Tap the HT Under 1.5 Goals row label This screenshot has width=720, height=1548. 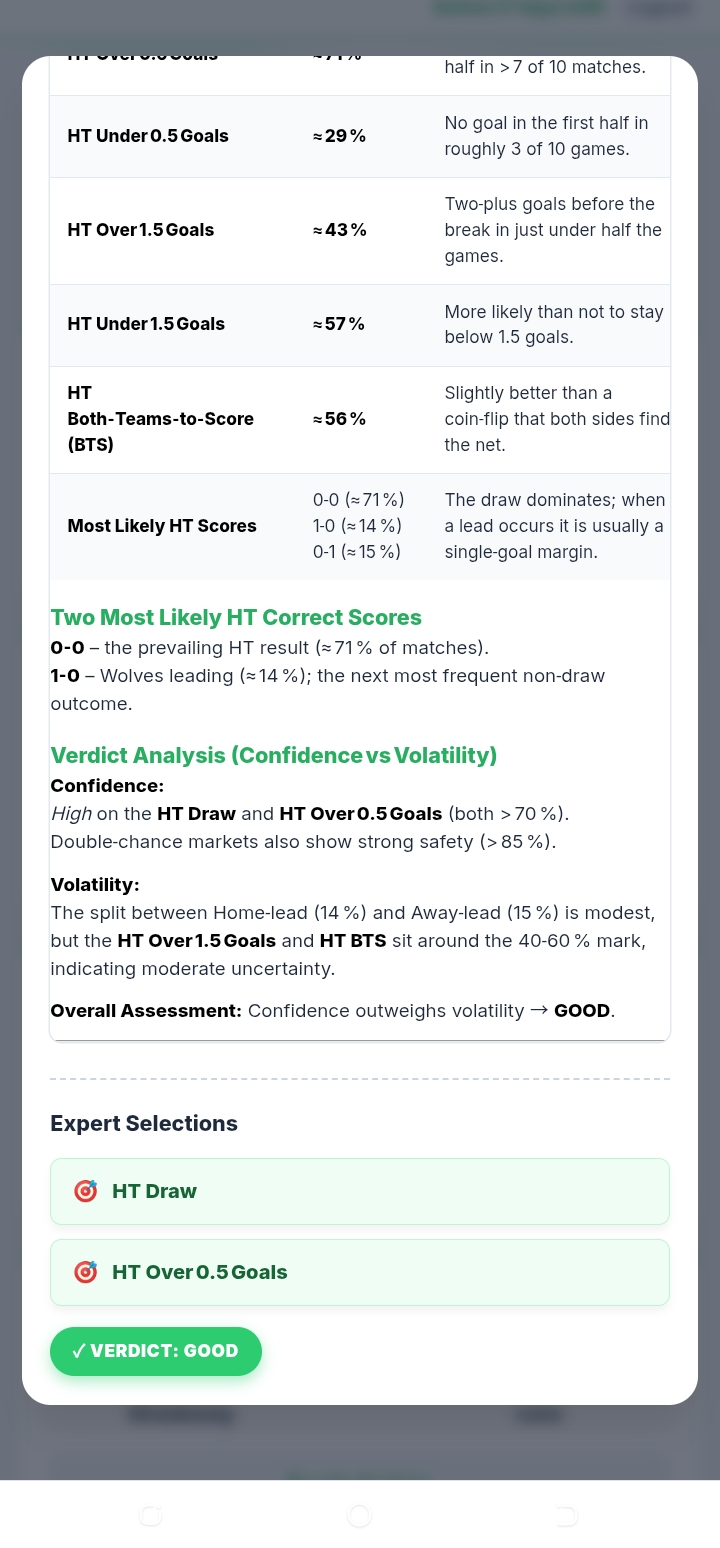coord(146,324)
